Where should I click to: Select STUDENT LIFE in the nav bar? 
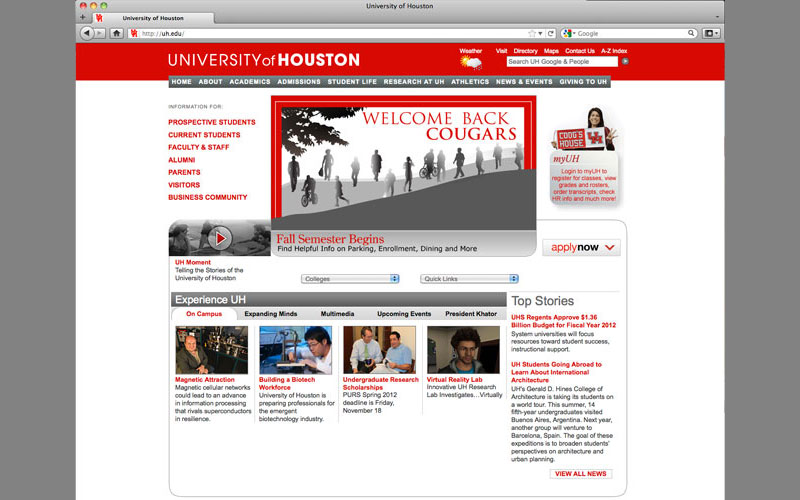click(x=352, y=82)
